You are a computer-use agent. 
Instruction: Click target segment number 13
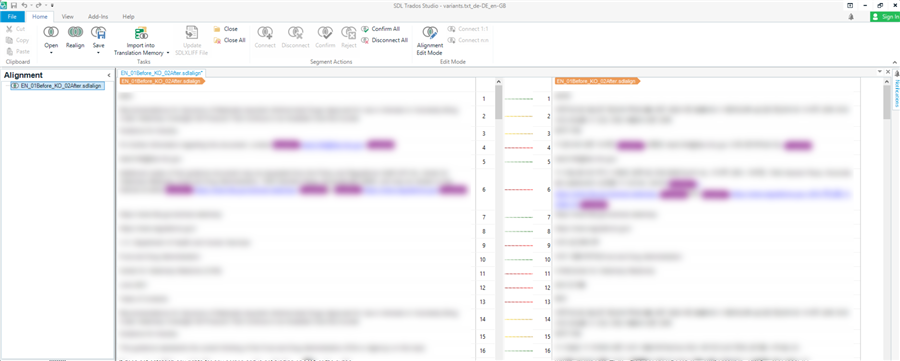click(x=549, y=302)
